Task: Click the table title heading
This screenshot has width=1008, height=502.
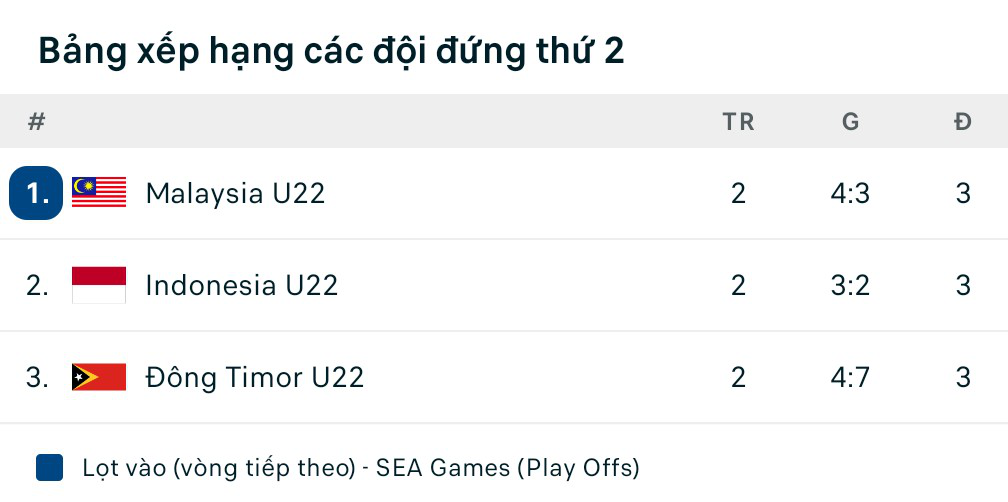Action: pos(331,51)
